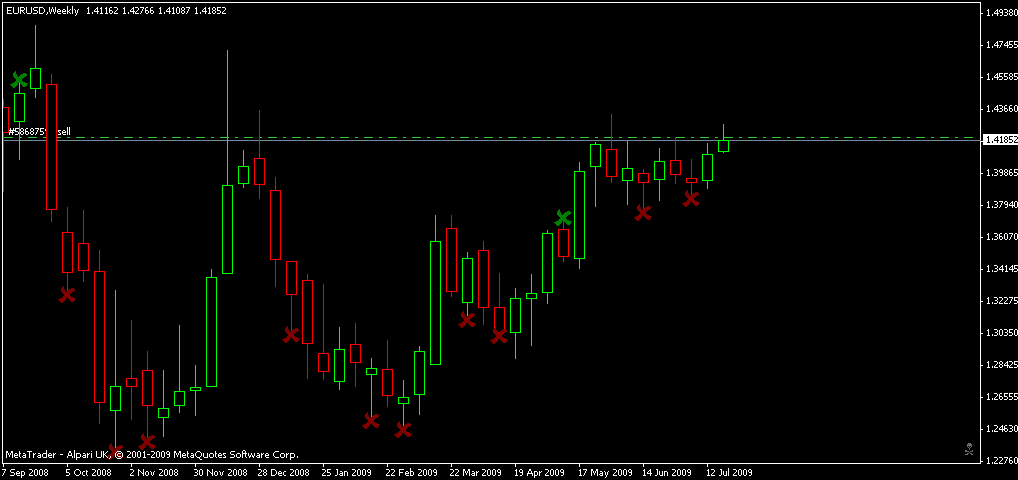This screenshot has height=480, width=1018.
Task: Click the 14 Jun 2009 date label
Action: [x=668, y=472]
